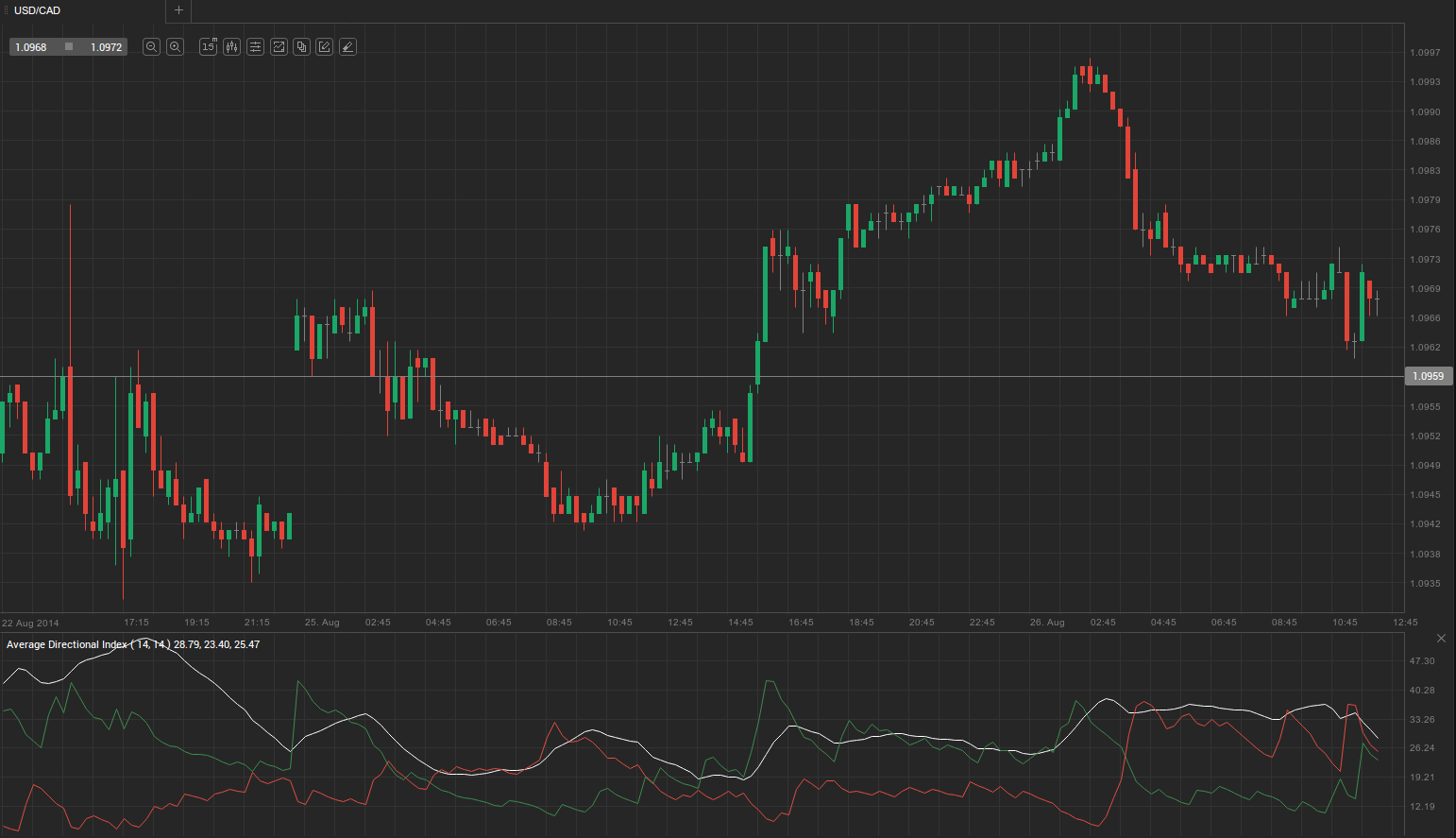Close the Average Directional Index panel
The height and width of the screenshot is (838, 1456).
click(x=1441, y=639)
